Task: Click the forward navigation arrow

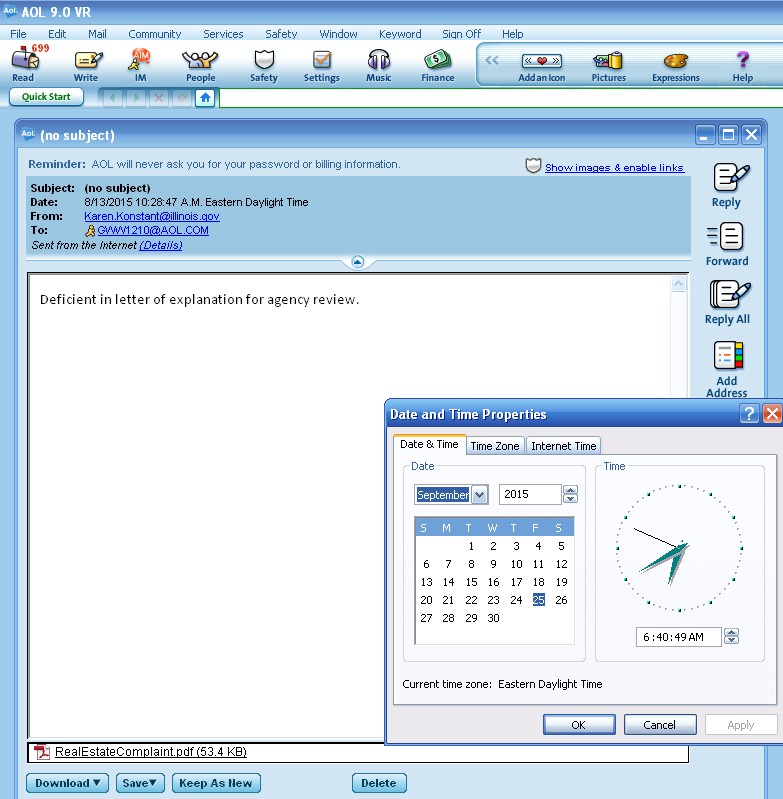Action: coord(136,97)
